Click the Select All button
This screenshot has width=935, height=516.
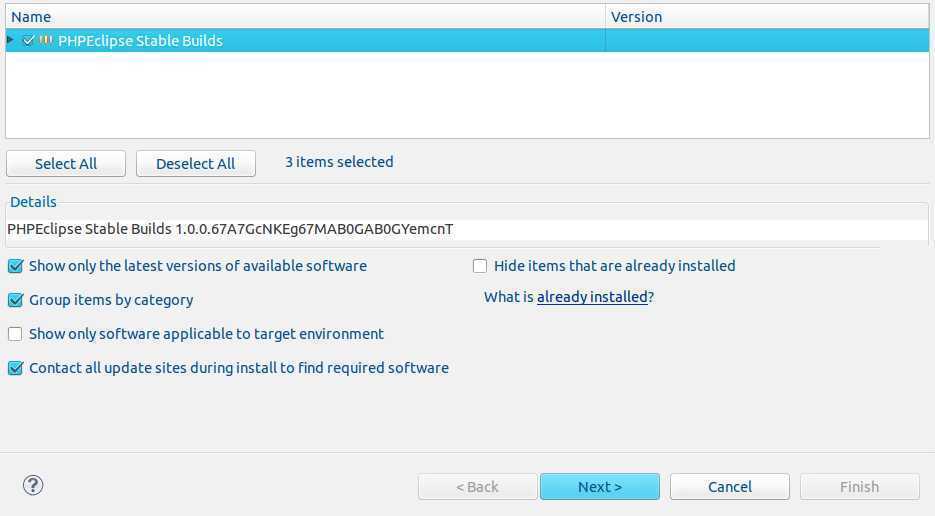click(x=66, y=163)
